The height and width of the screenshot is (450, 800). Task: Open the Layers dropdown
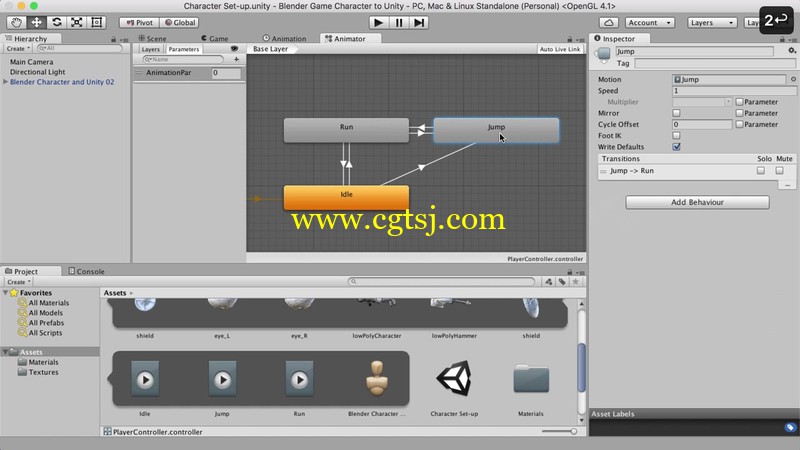(711, 22)
